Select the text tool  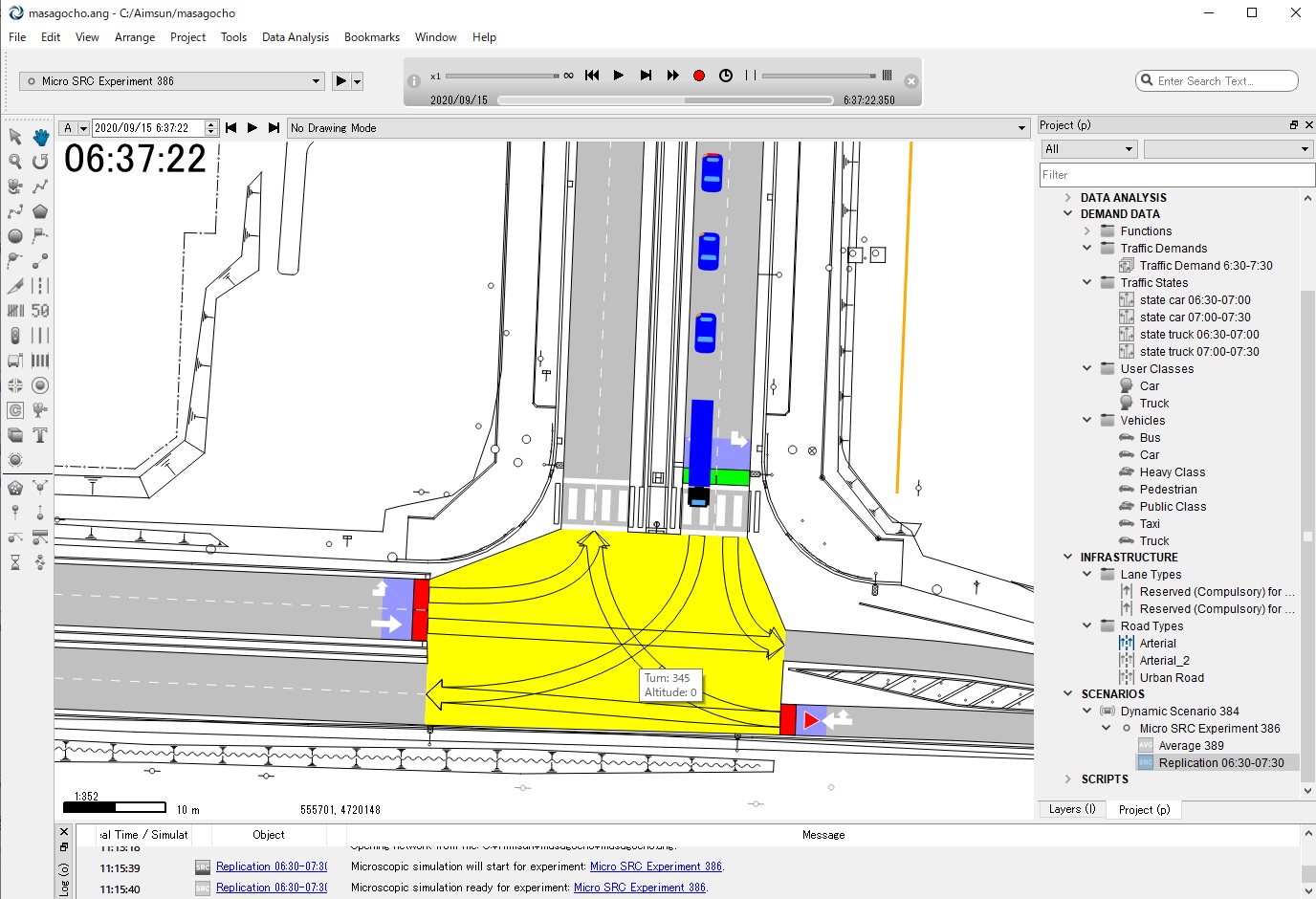(x=40, y=435)
